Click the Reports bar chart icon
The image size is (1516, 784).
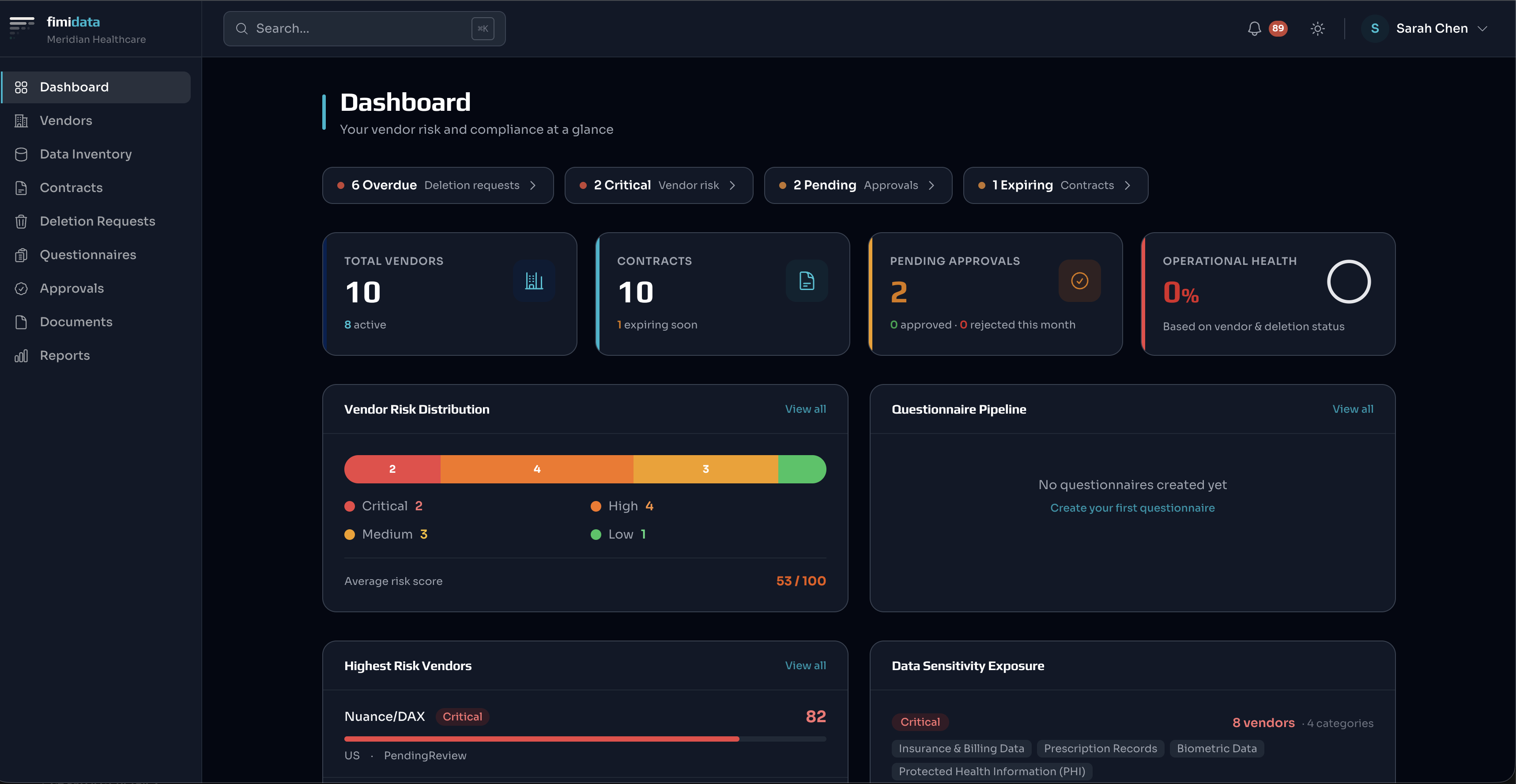tap(21, 355)
